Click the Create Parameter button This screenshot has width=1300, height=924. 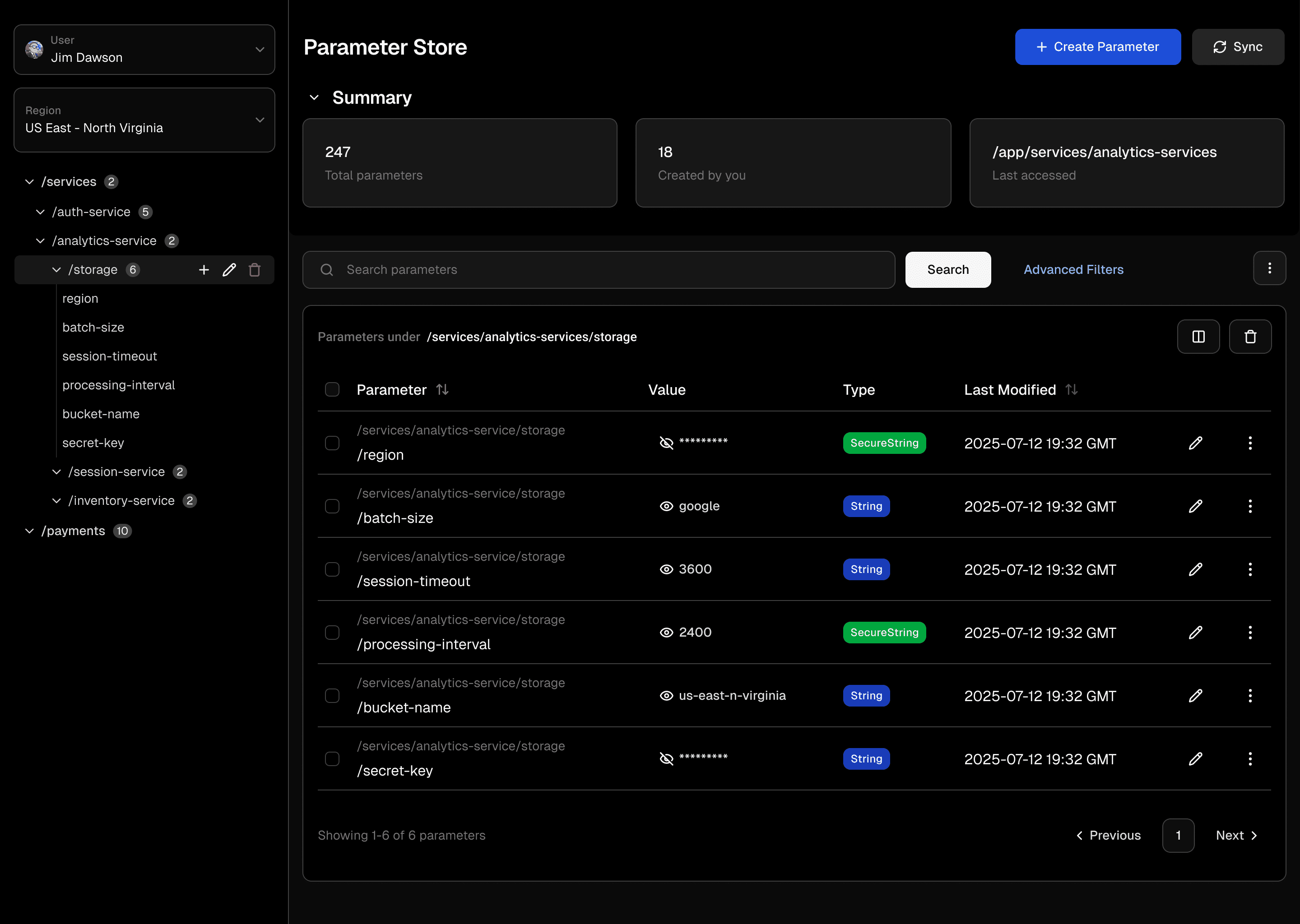click(x=1097, y=46)
